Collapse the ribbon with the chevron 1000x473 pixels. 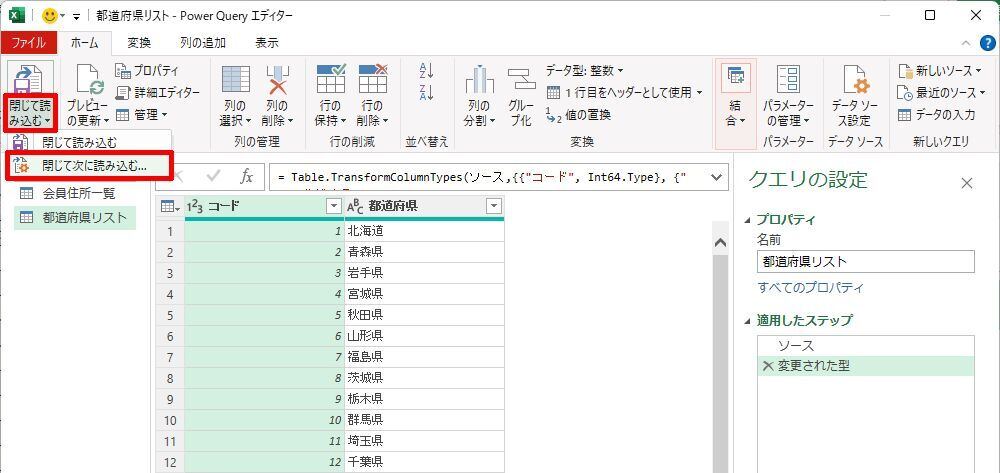tap(967, 43)
